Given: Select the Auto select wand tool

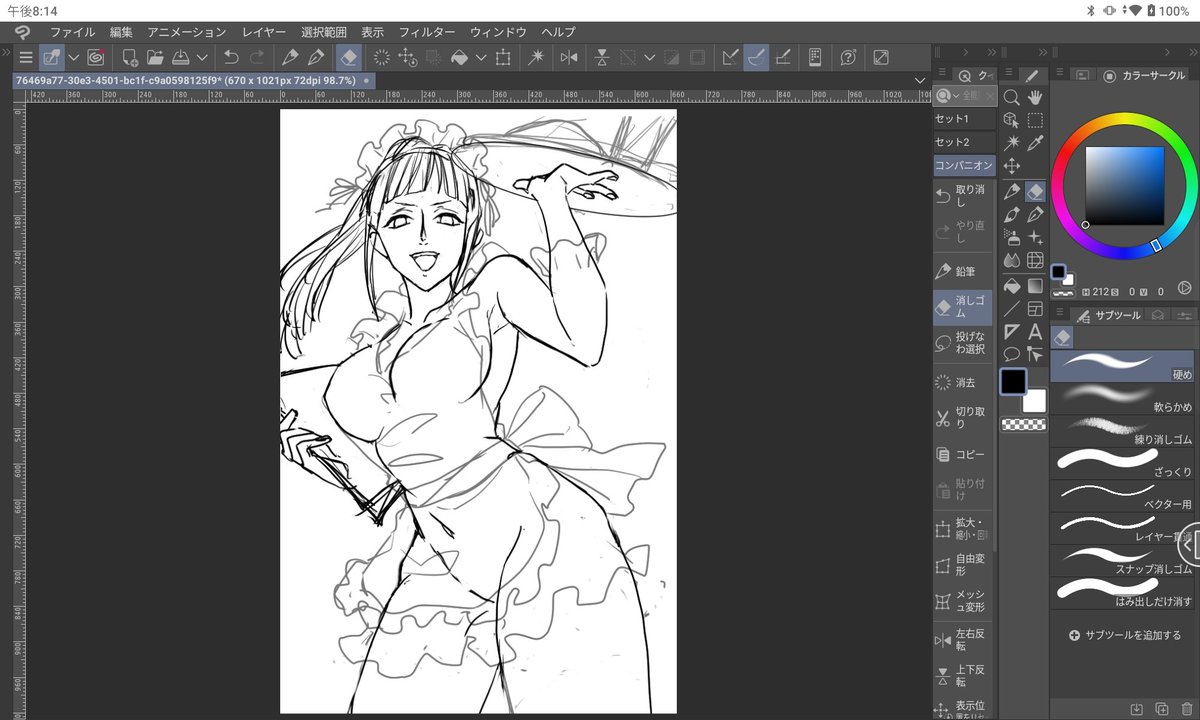Looking at the screenshot, I should click(1011, 143).
